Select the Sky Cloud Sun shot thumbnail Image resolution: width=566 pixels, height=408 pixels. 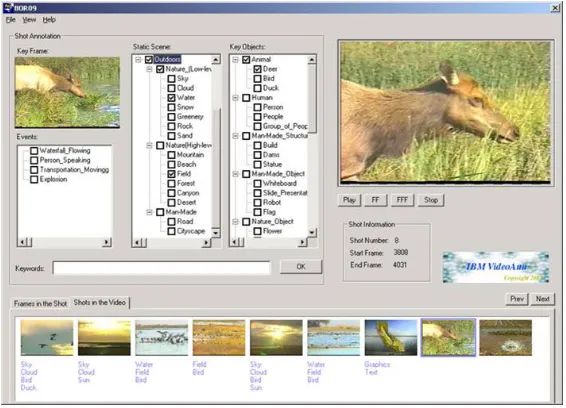pos(104,338)
